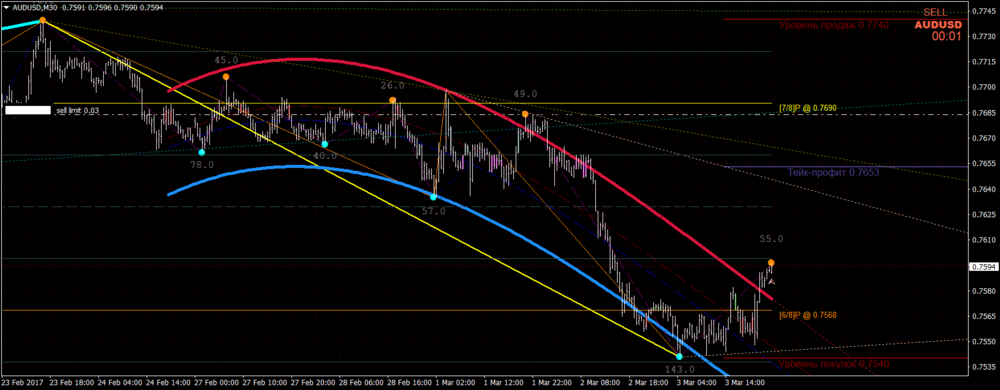Select the orange marker labeled 55.0
Screen dimensions: 1000x390
point(771,263)
